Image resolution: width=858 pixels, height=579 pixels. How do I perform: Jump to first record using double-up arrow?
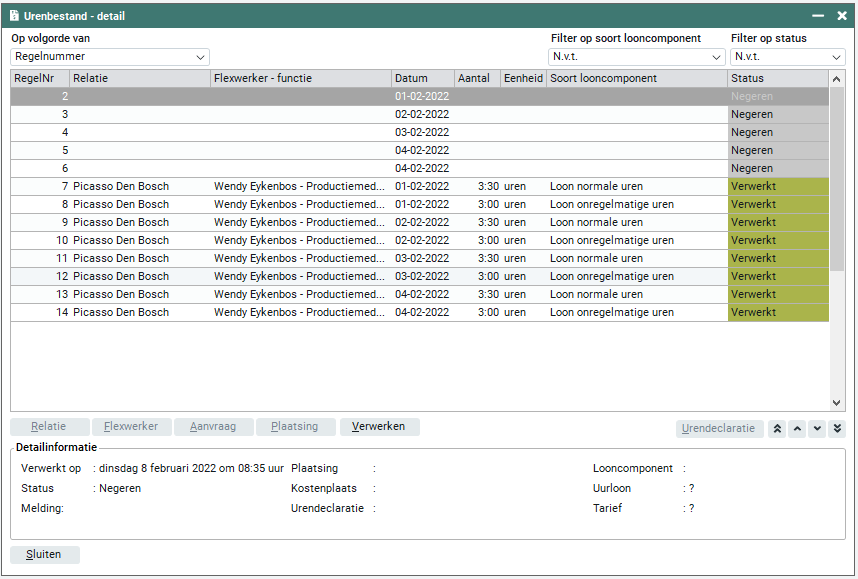(x=778, y=428)
